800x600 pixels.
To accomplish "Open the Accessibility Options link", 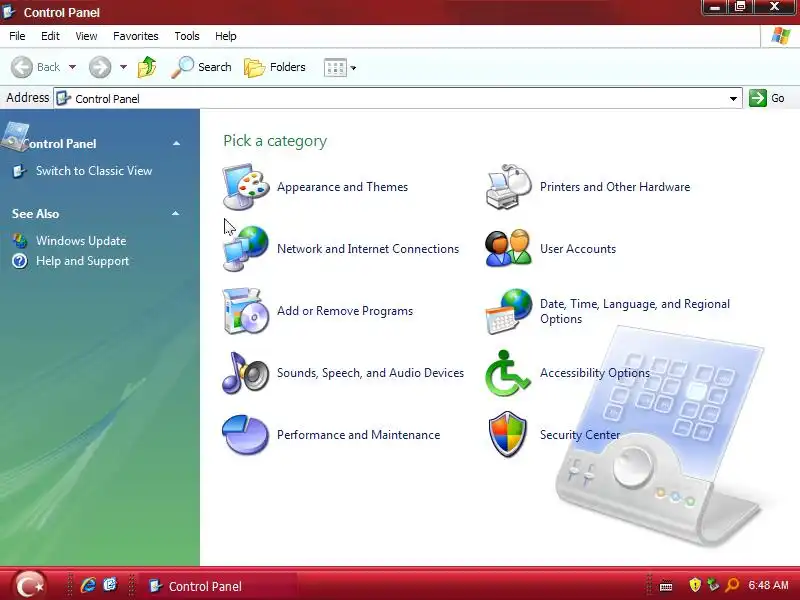I will pos(595,373).
